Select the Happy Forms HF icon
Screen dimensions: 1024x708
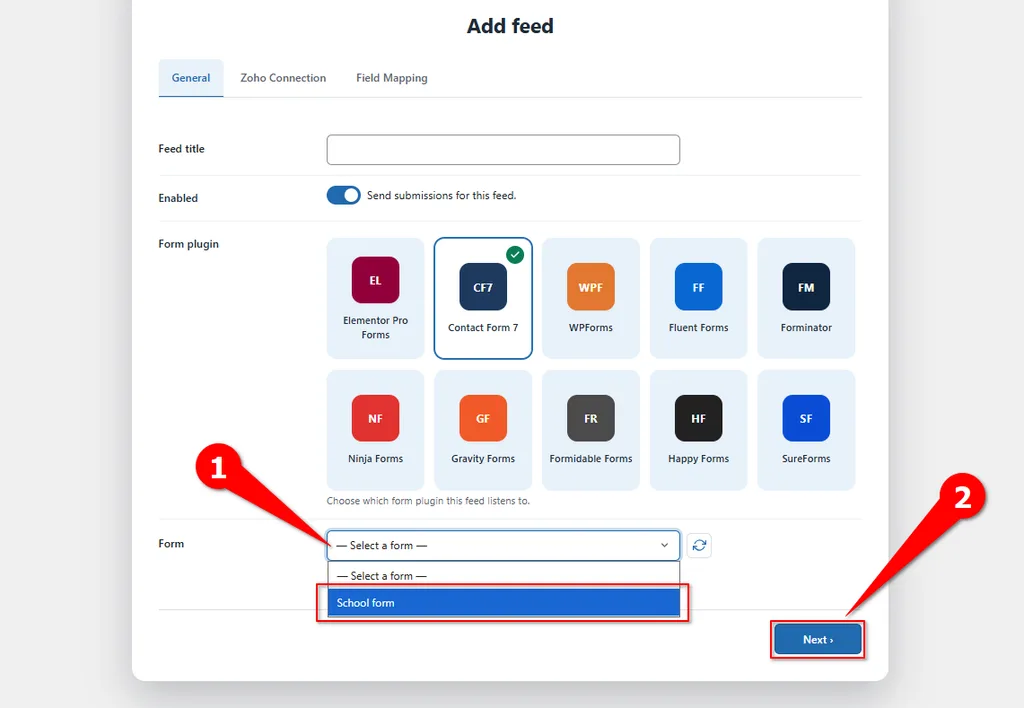[x=698, y=418]
